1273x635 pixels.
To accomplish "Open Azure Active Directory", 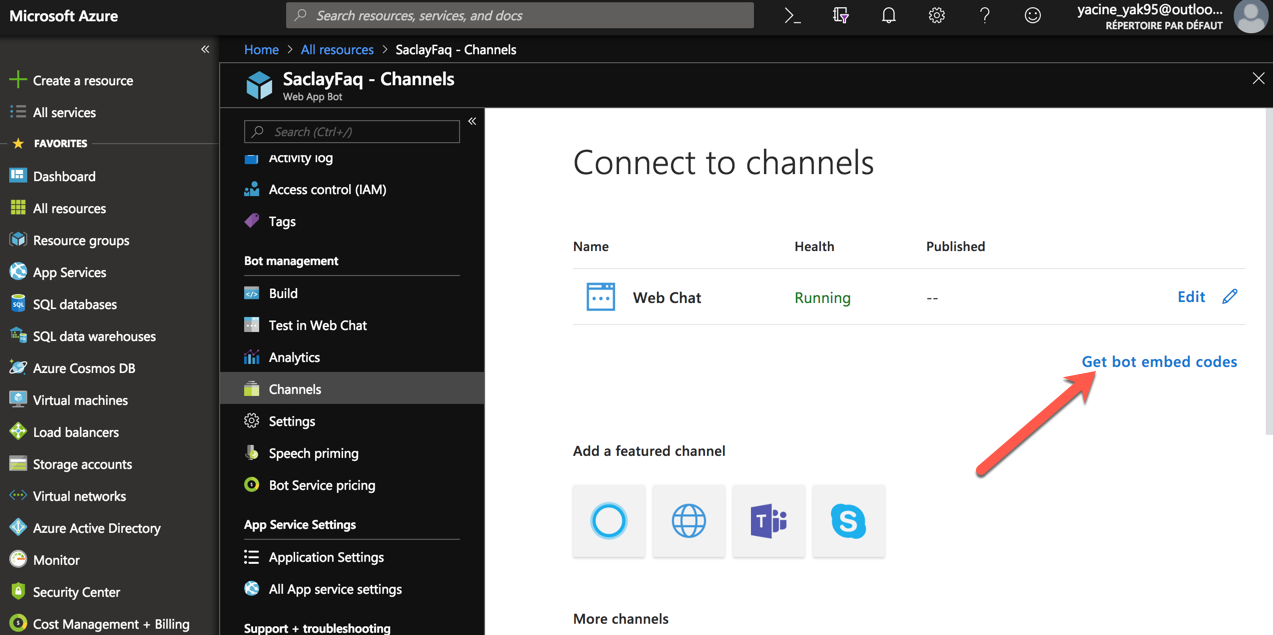I will 85,528.
